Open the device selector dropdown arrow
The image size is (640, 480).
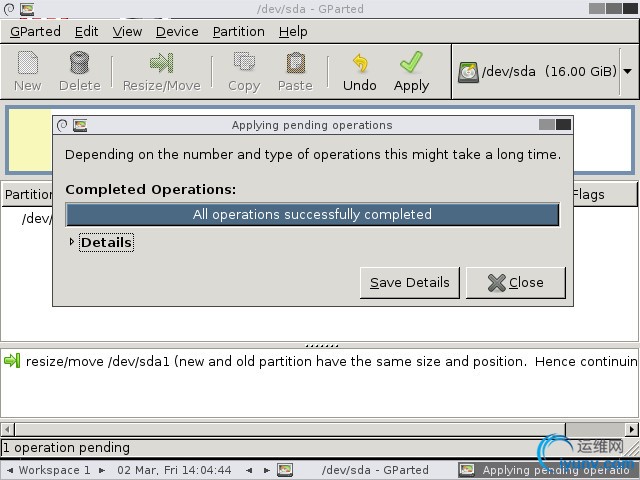[x=628, y=71]
